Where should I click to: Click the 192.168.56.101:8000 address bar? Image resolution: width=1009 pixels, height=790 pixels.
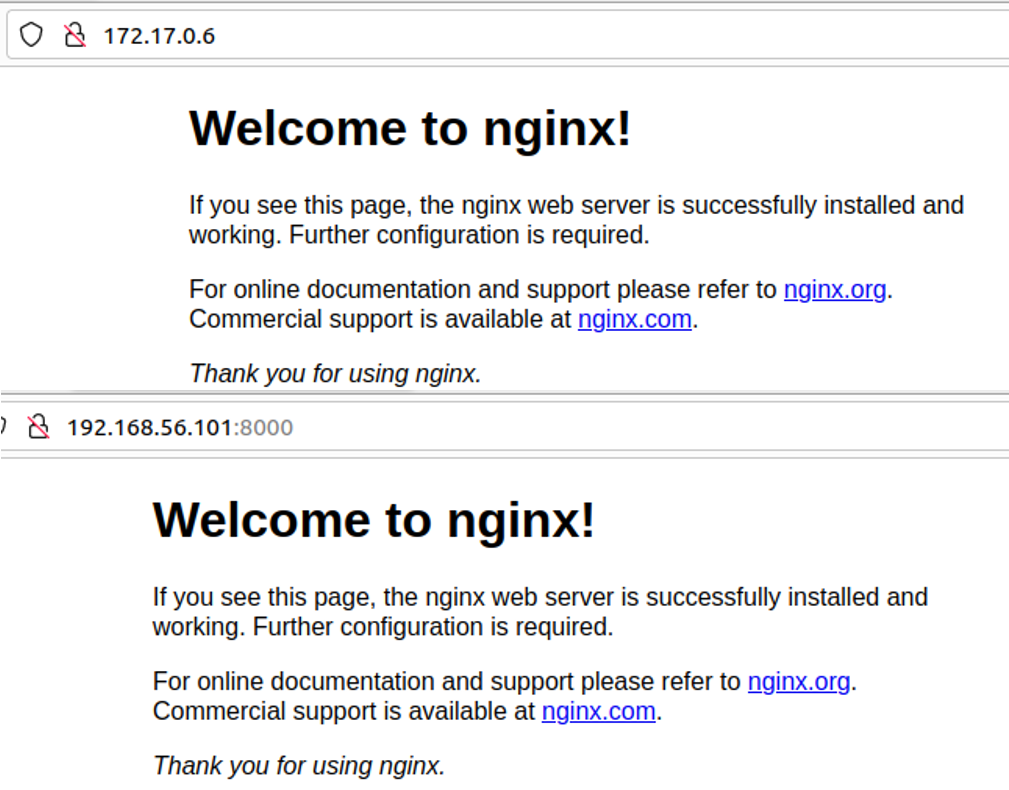[x=504, y=427]
